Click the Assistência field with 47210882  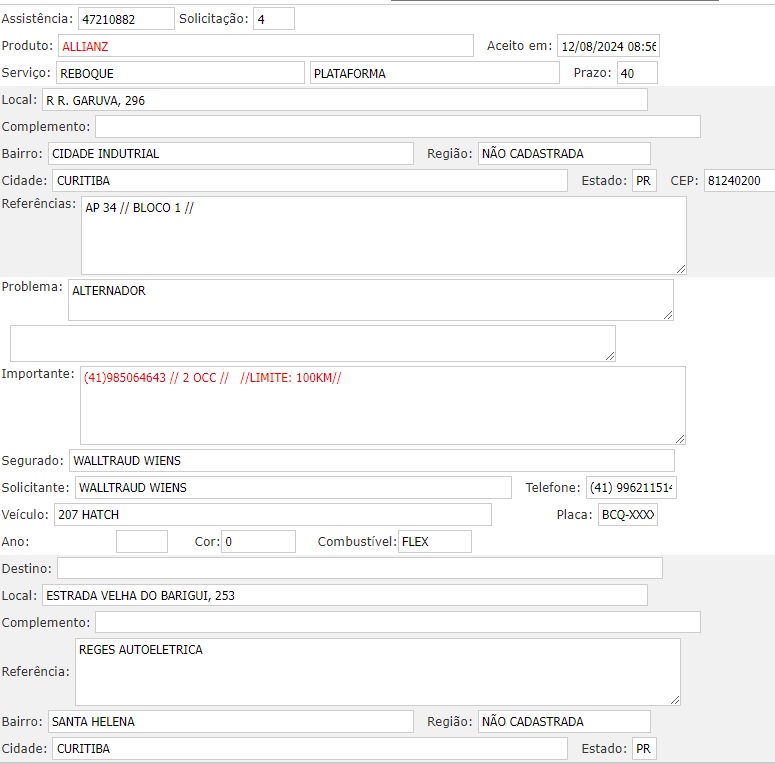click(x=126, y=19)
